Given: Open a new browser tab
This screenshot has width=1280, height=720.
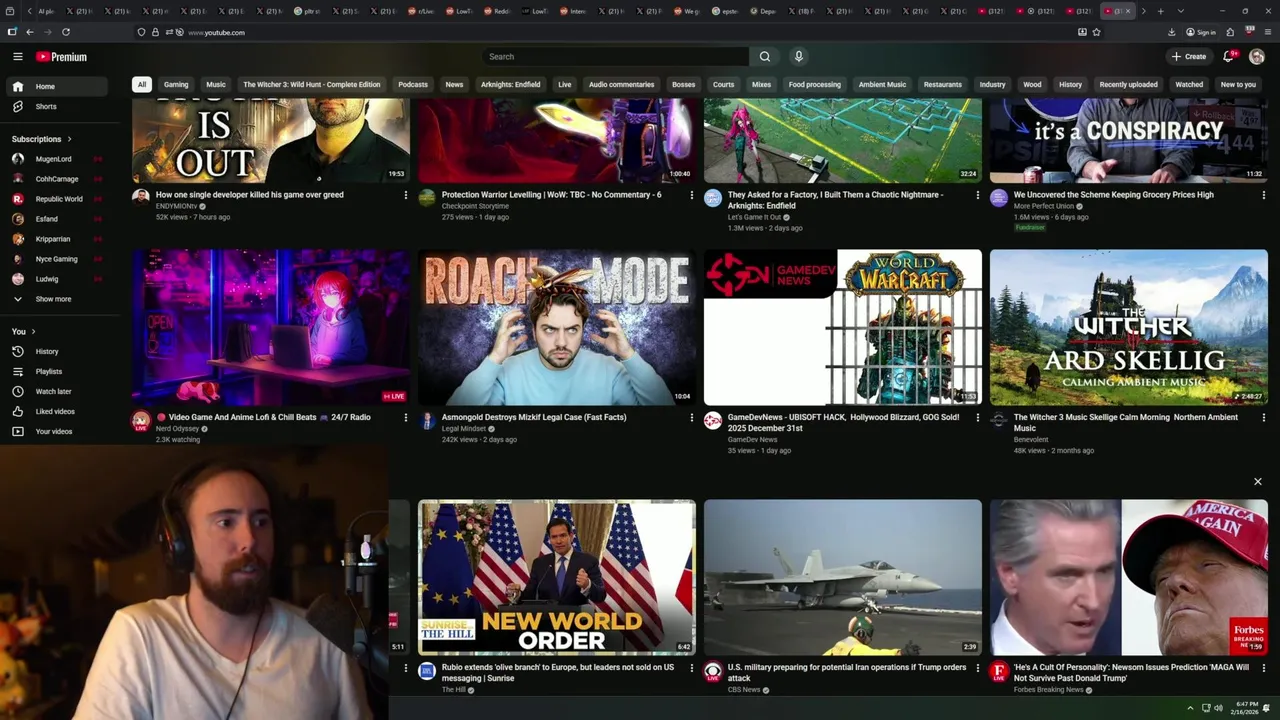Looking at the screenshot, I should tap(1160, 11).
